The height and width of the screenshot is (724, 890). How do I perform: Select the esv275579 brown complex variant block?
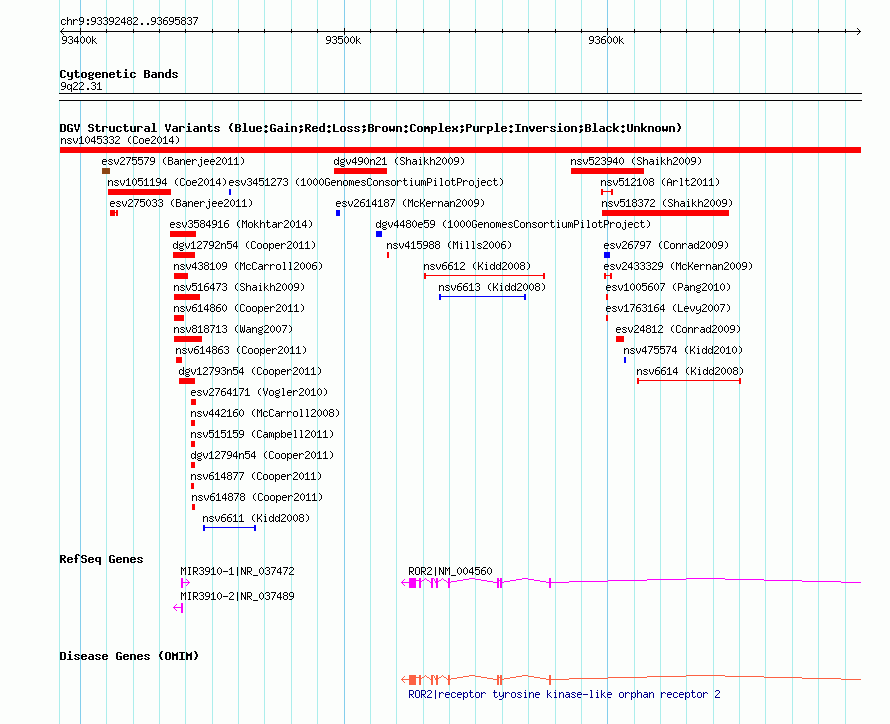pos(106,171)
